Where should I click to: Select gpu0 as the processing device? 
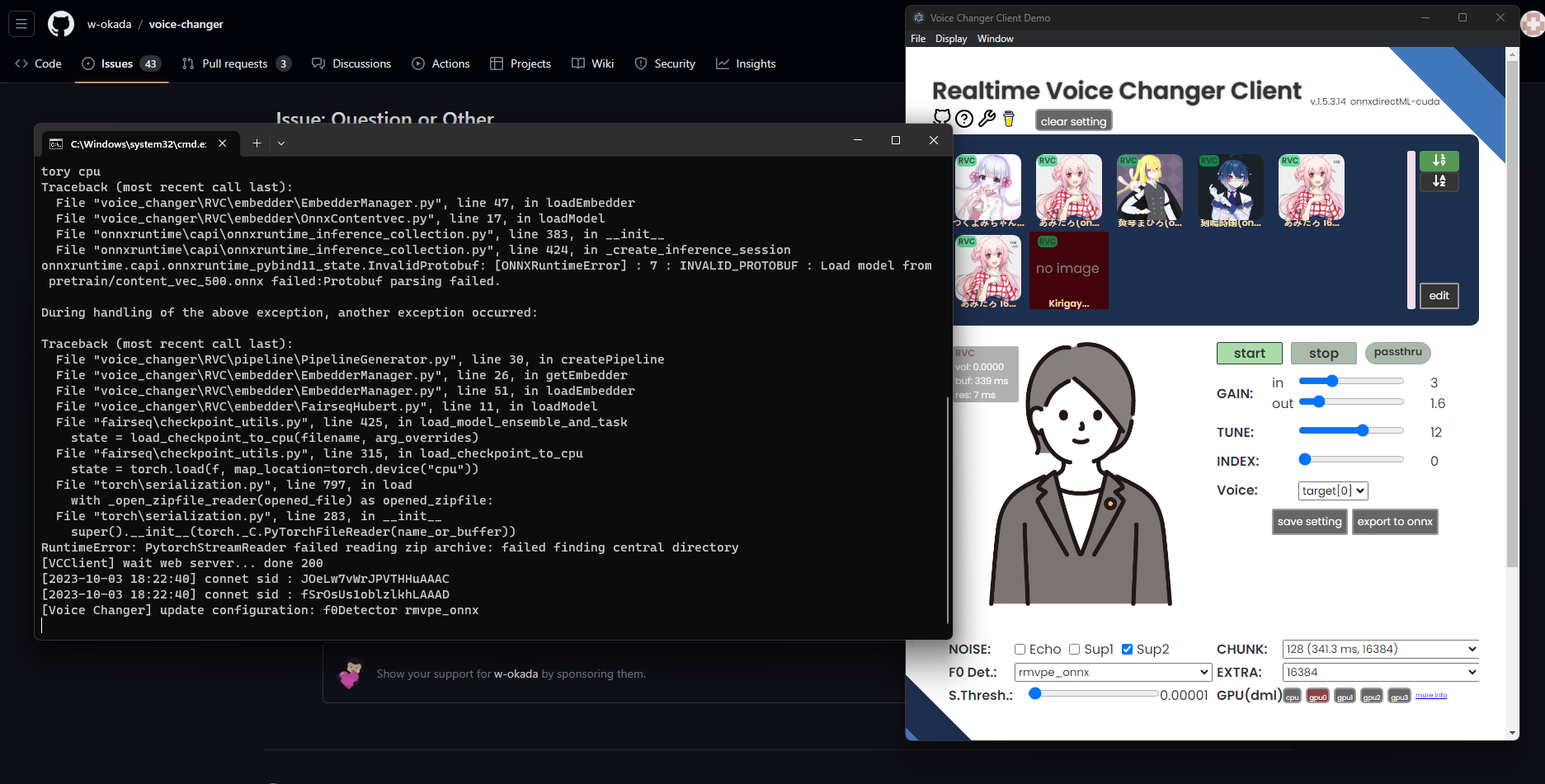pos(1317,695)
